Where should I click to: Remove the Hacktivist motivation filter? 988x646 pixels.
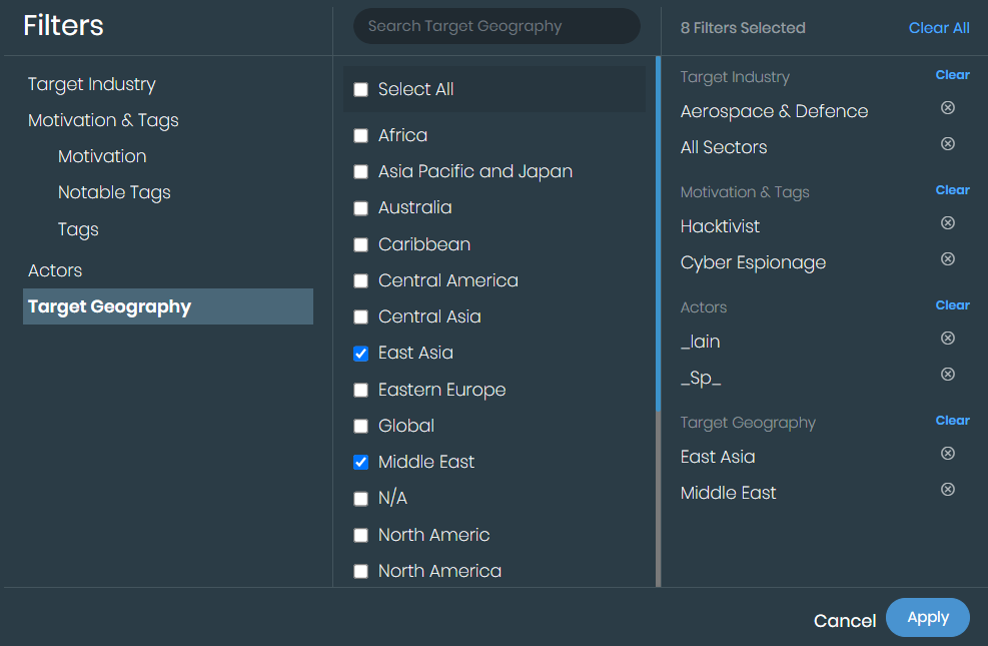pos(947,223)
